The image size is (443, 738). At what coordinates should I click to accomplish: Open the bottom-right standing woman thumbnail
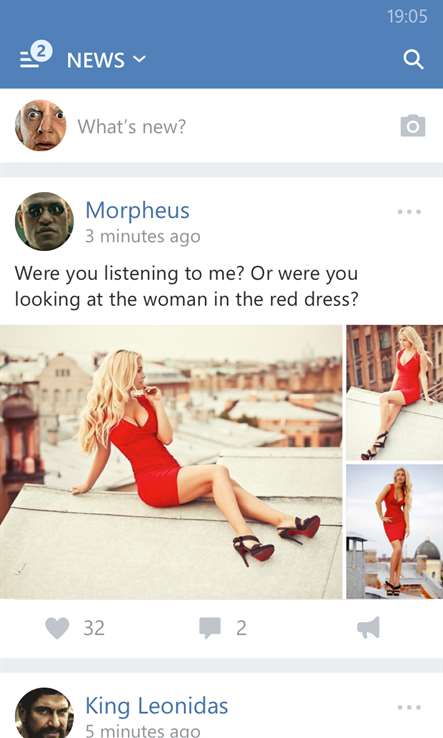tap(395, 531)
